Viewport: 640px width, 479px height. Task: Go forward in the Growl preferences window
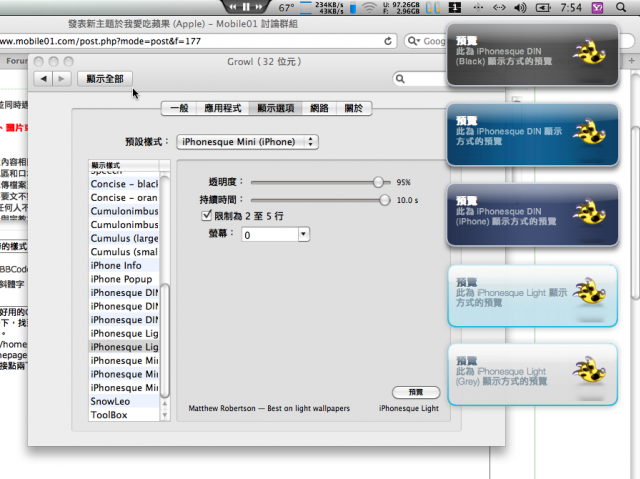pos(62,79)
